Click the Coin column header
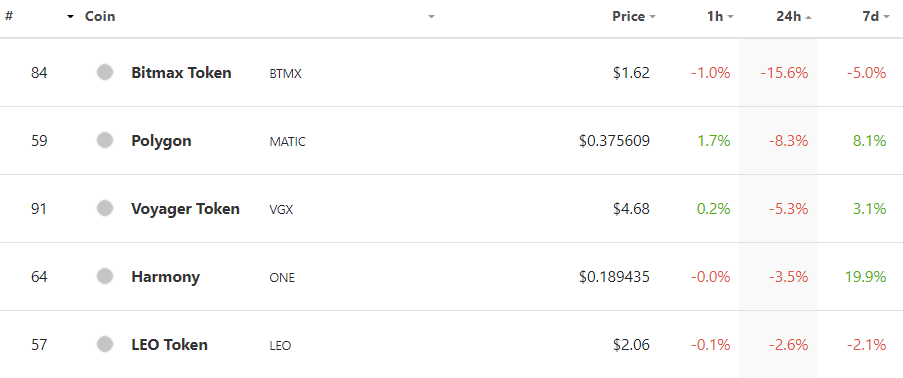Viewport: 903px width, 378px height. 100,17
